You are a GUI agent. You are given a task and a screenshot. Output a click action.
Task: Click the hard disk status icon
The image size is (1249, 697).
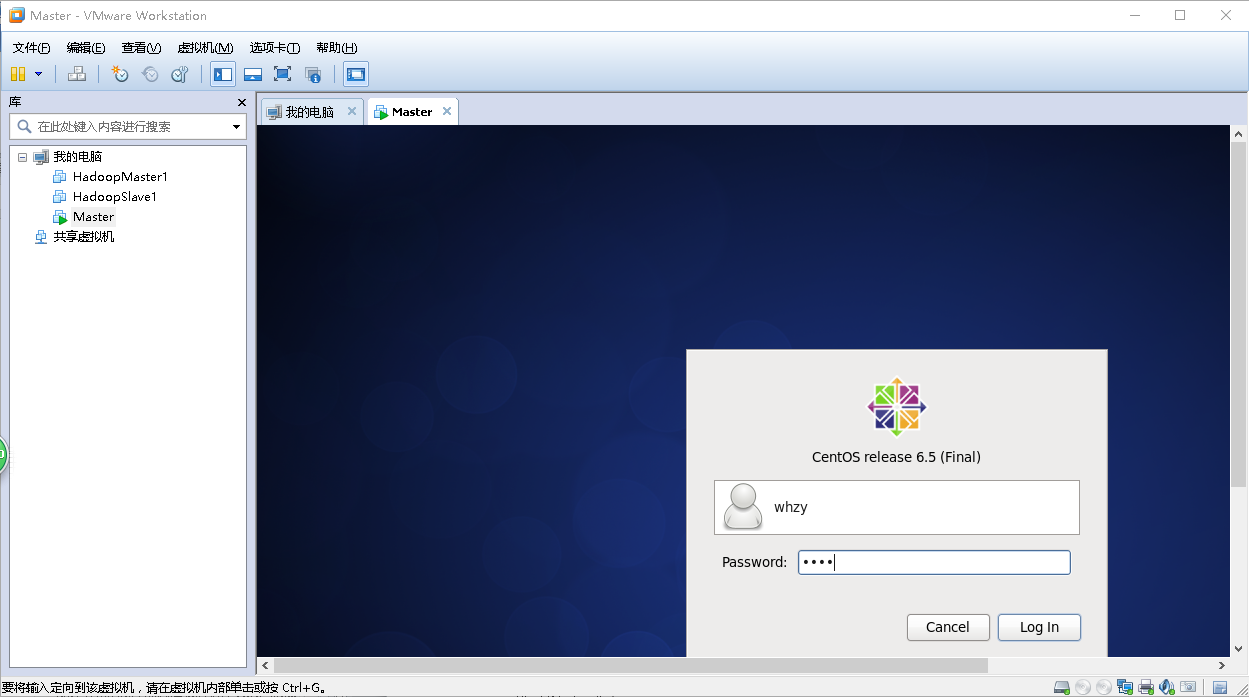pos(1063,688)
